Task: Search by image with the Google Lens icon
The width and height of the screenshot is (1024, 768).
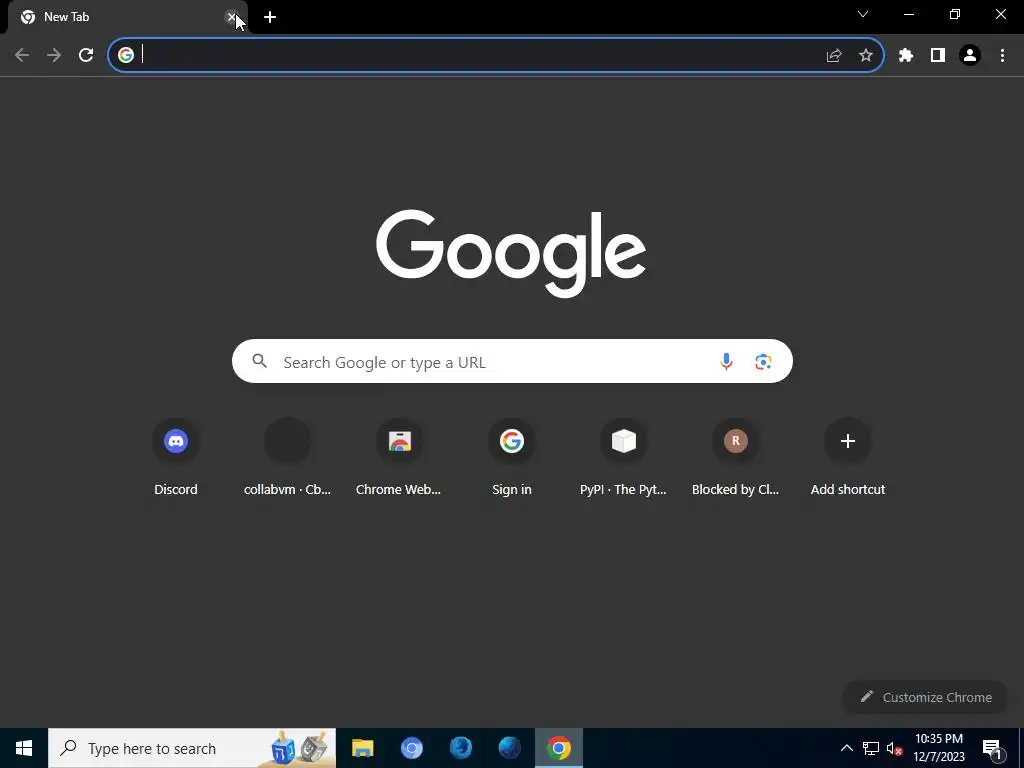Action: (x=763, y=361)
